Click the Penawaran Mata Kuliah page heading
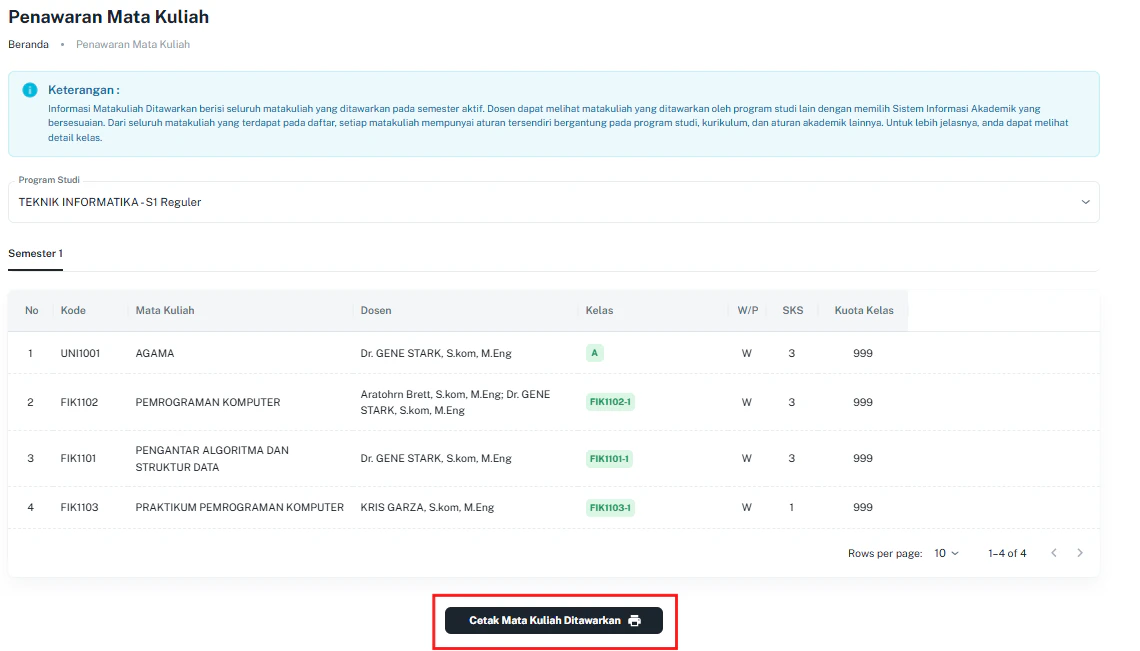The height and width of the screenshot is (651, 1140). 108,17
